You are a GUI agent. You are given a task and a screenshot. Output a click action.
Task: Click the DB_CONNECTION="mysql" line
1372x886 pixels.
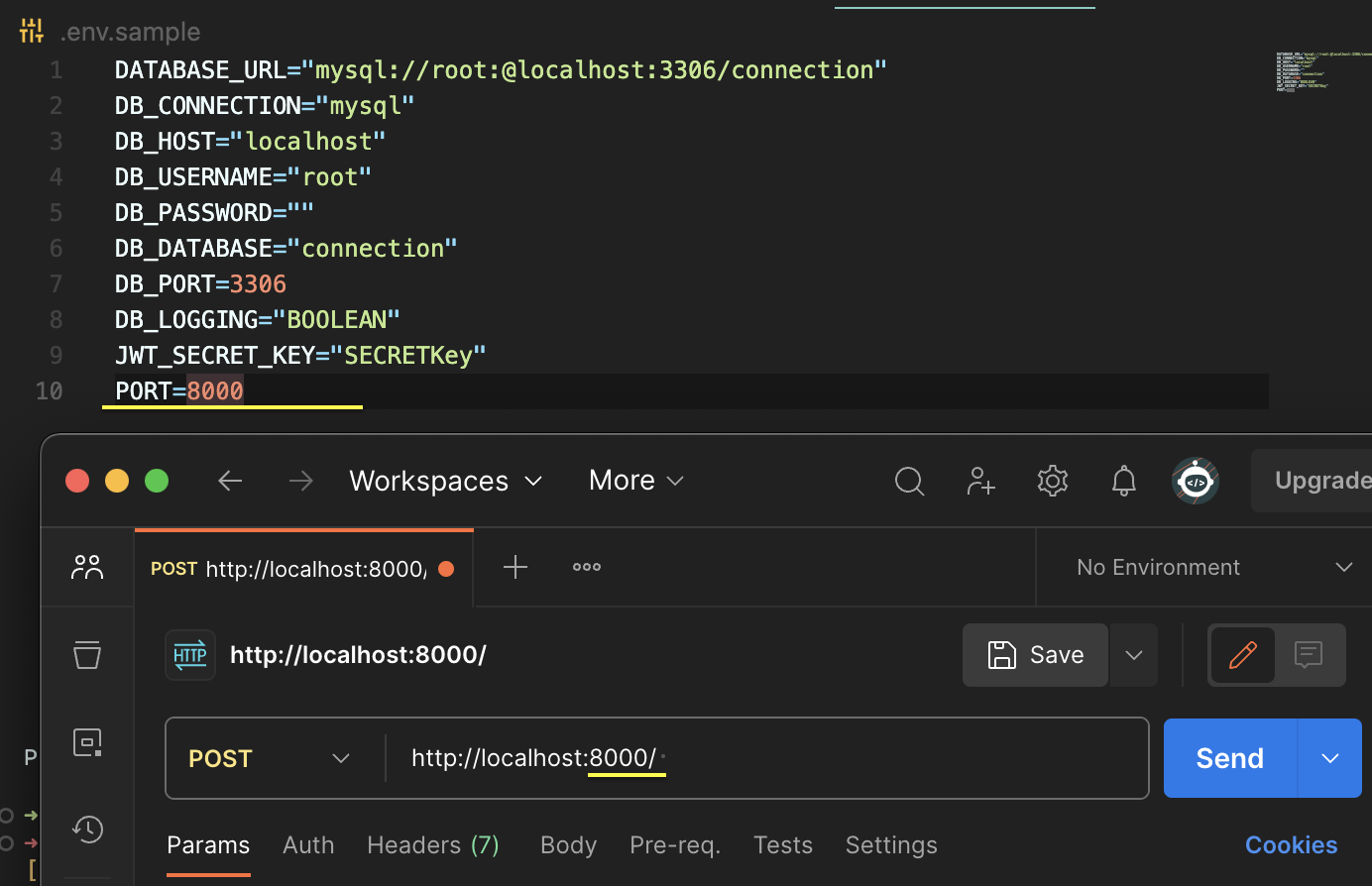265,106
